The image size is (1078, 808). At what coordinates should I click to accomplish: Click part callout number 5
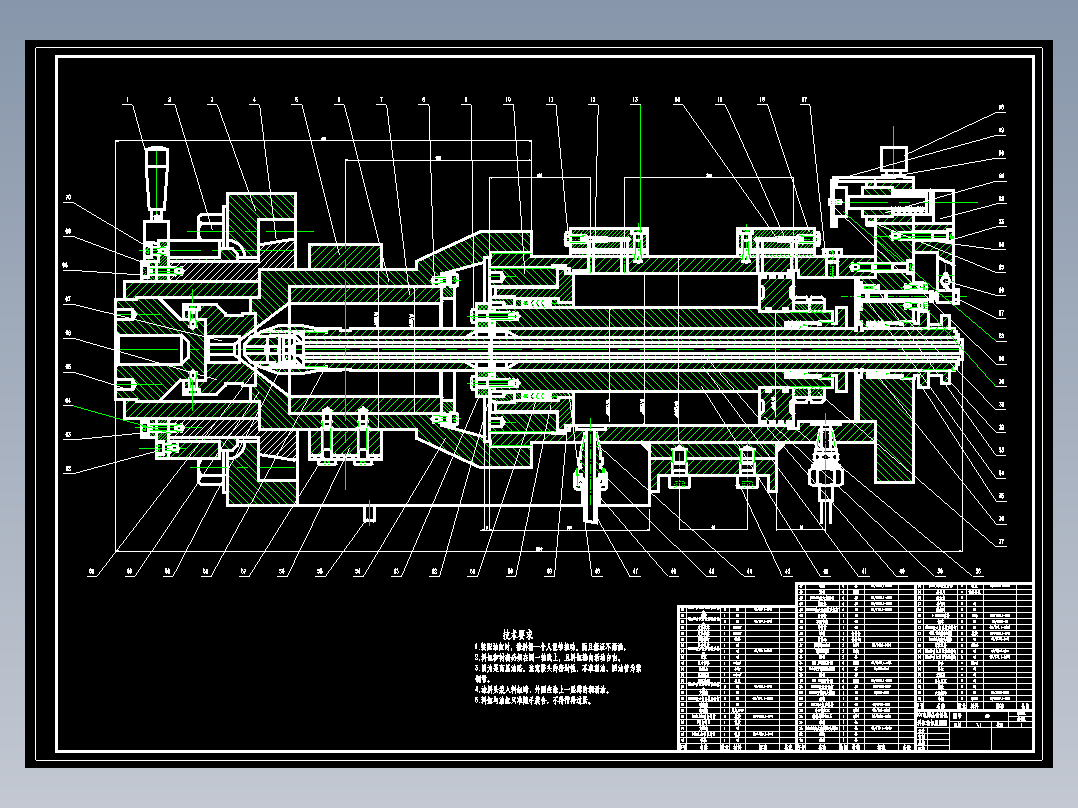296,100
